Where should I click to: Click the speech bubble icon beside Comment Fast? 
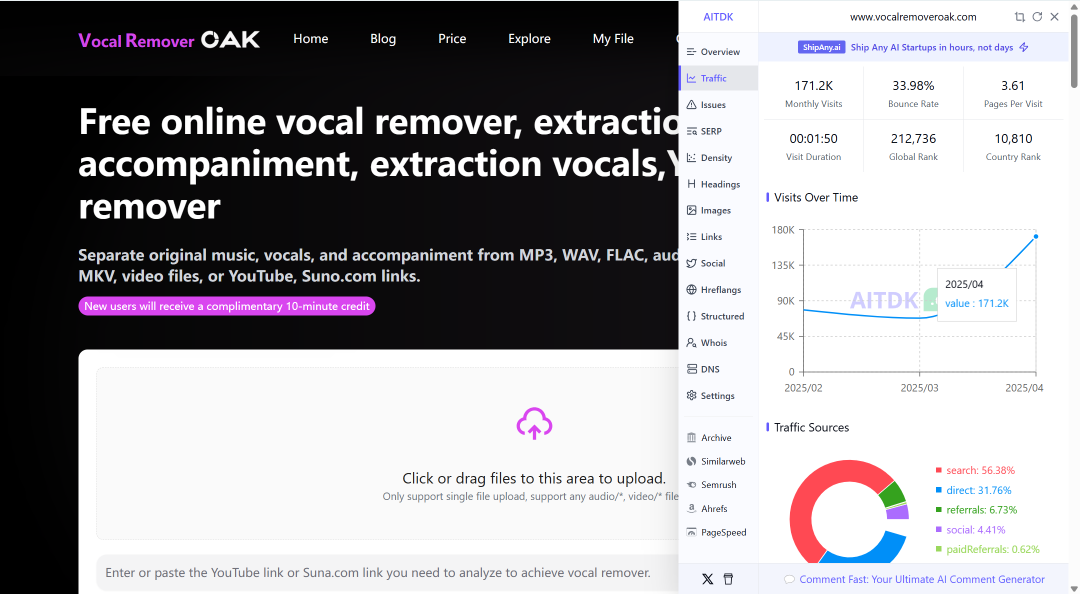pos(789,579)
